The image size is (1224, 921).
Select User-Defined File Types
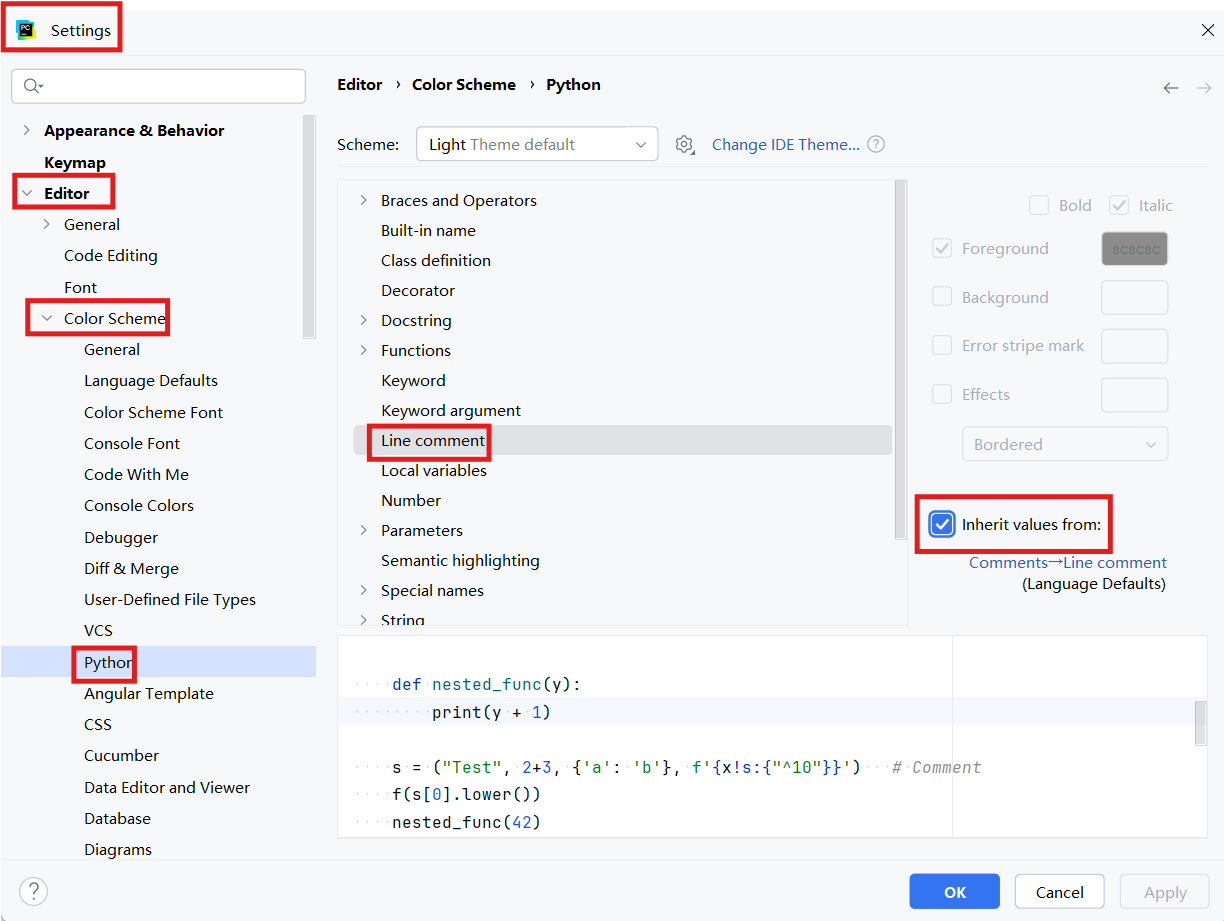pos(170,599)
